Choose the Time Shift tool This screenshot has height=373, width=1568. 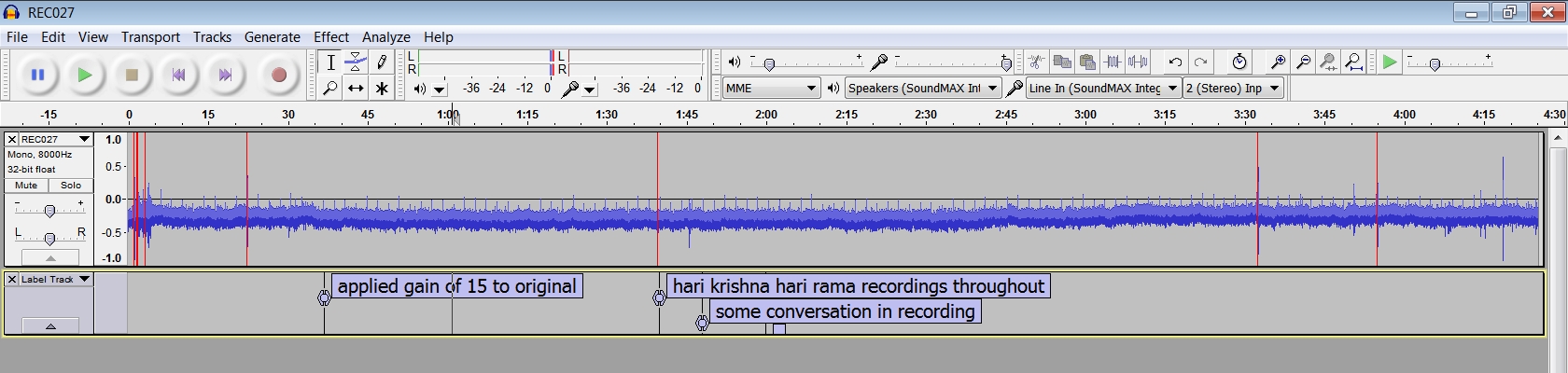coord(356,89)
